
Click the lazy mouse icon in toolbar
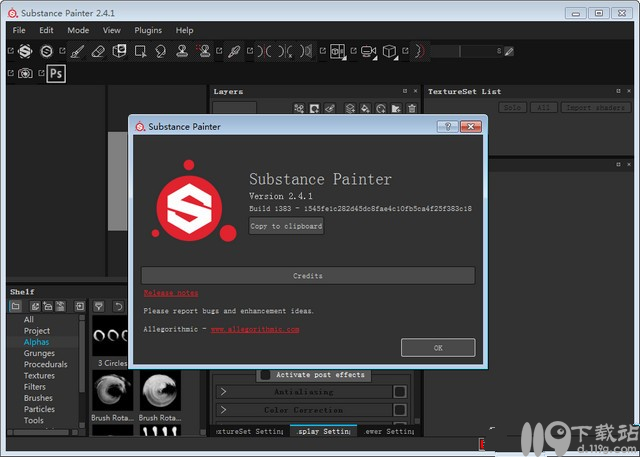click(x=420, y=51)
